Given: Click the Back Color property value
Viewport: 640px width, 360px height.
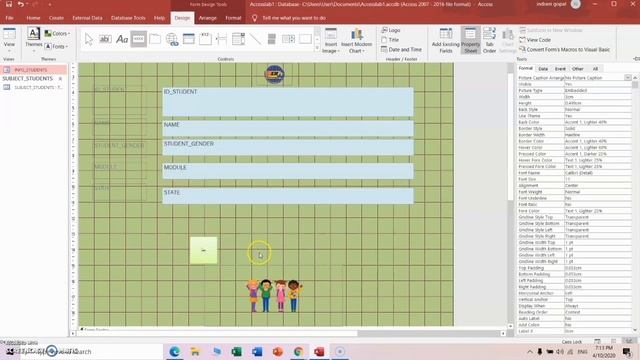Looking at the screenshot, I should (x=597, y=122).
